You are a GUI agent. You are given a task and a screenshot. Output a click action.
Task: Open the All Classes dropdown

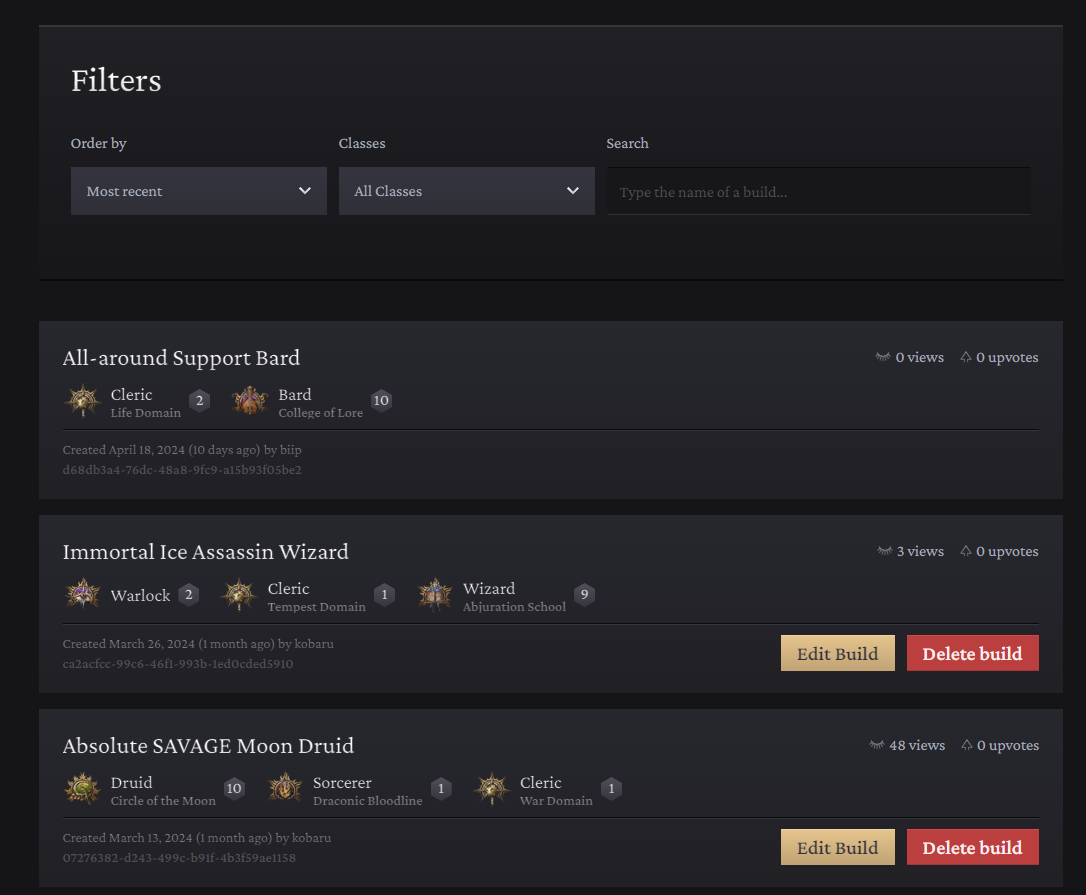click(466, 190)
